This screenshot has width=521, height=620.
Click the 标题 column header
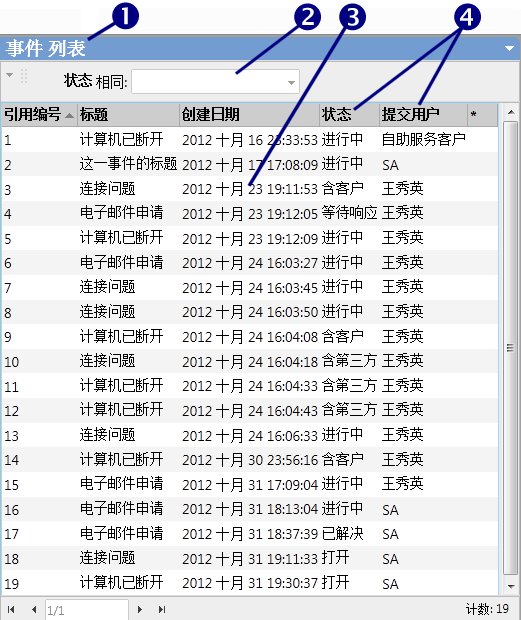pos(128,115)
